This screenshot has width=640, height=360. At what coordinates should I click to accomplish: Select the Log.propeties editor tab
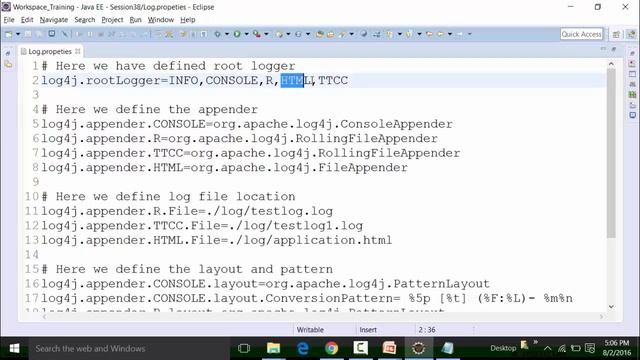(x=49, y=51)
